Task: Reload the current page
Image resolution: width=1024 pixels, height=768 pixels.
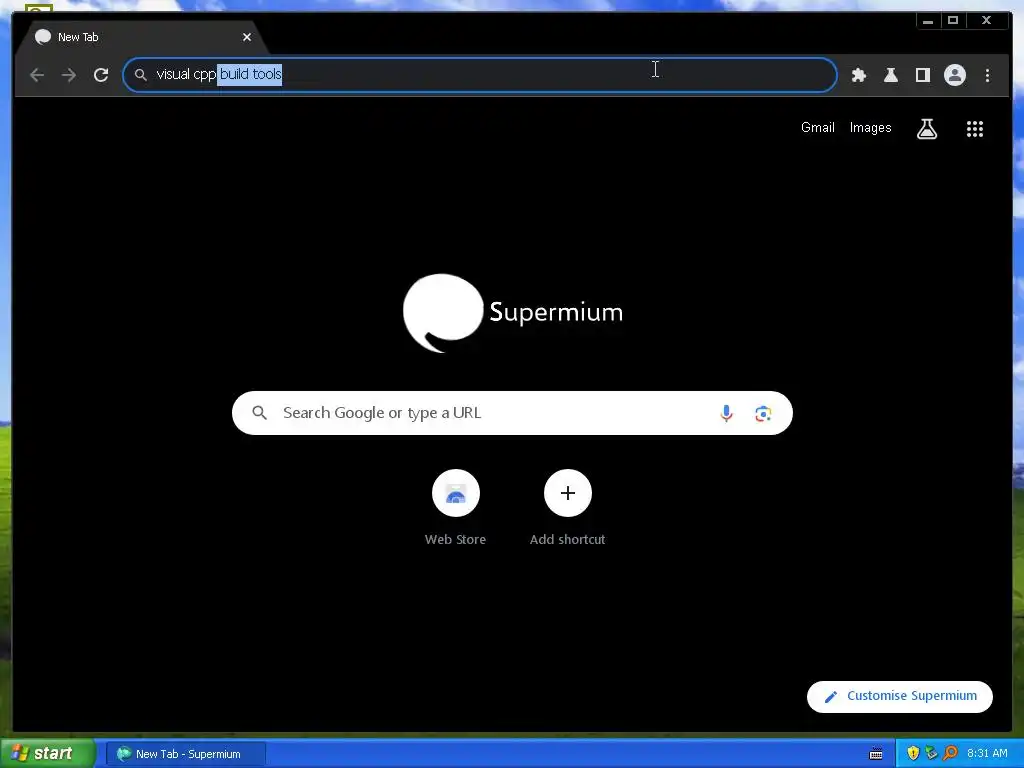Action: (101, 75)
